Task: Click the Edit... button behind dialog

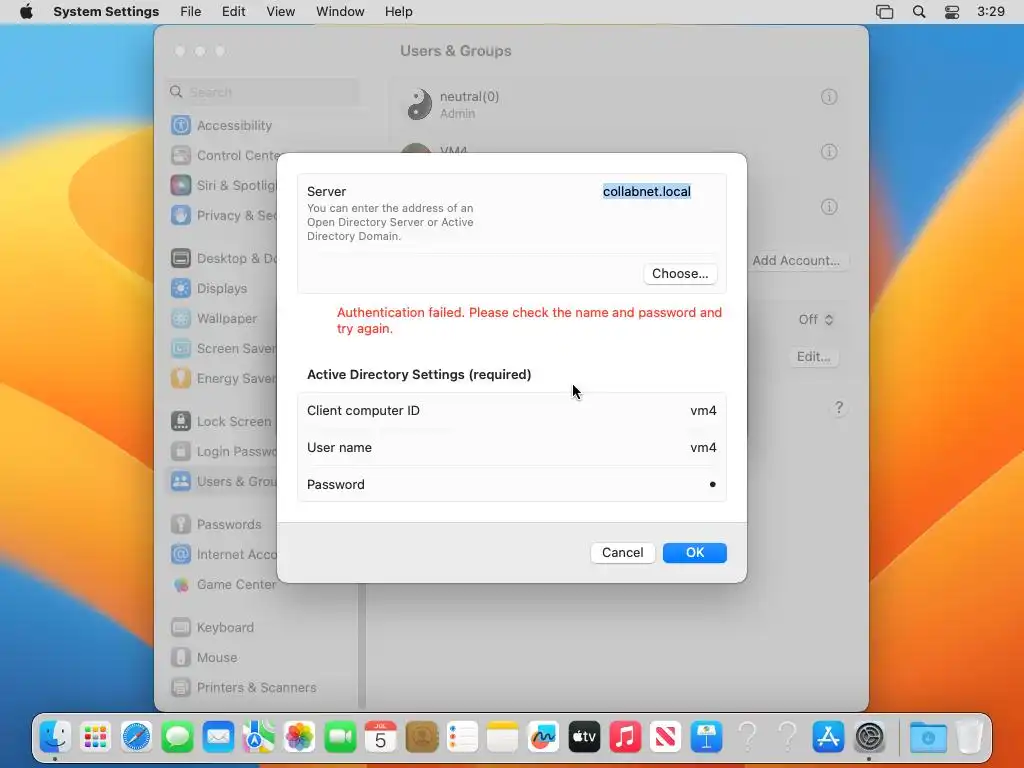Action: pos(814,357)
